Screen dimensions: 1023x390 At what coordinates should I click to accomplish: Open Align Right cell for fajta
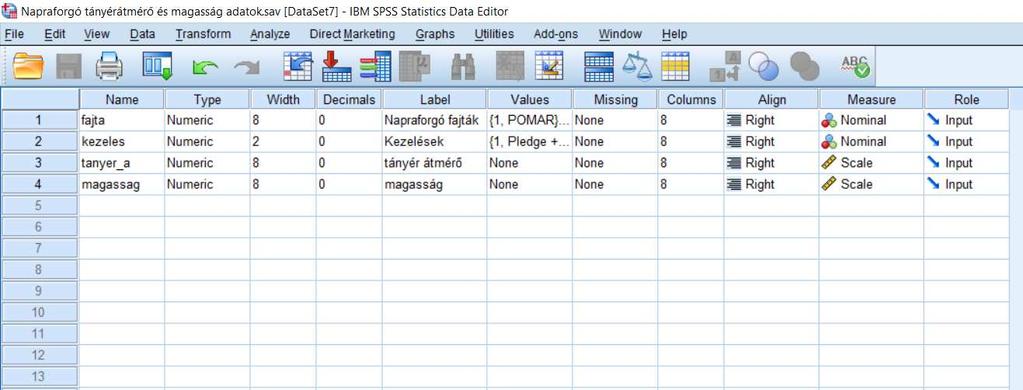click(x=771, y=120)
